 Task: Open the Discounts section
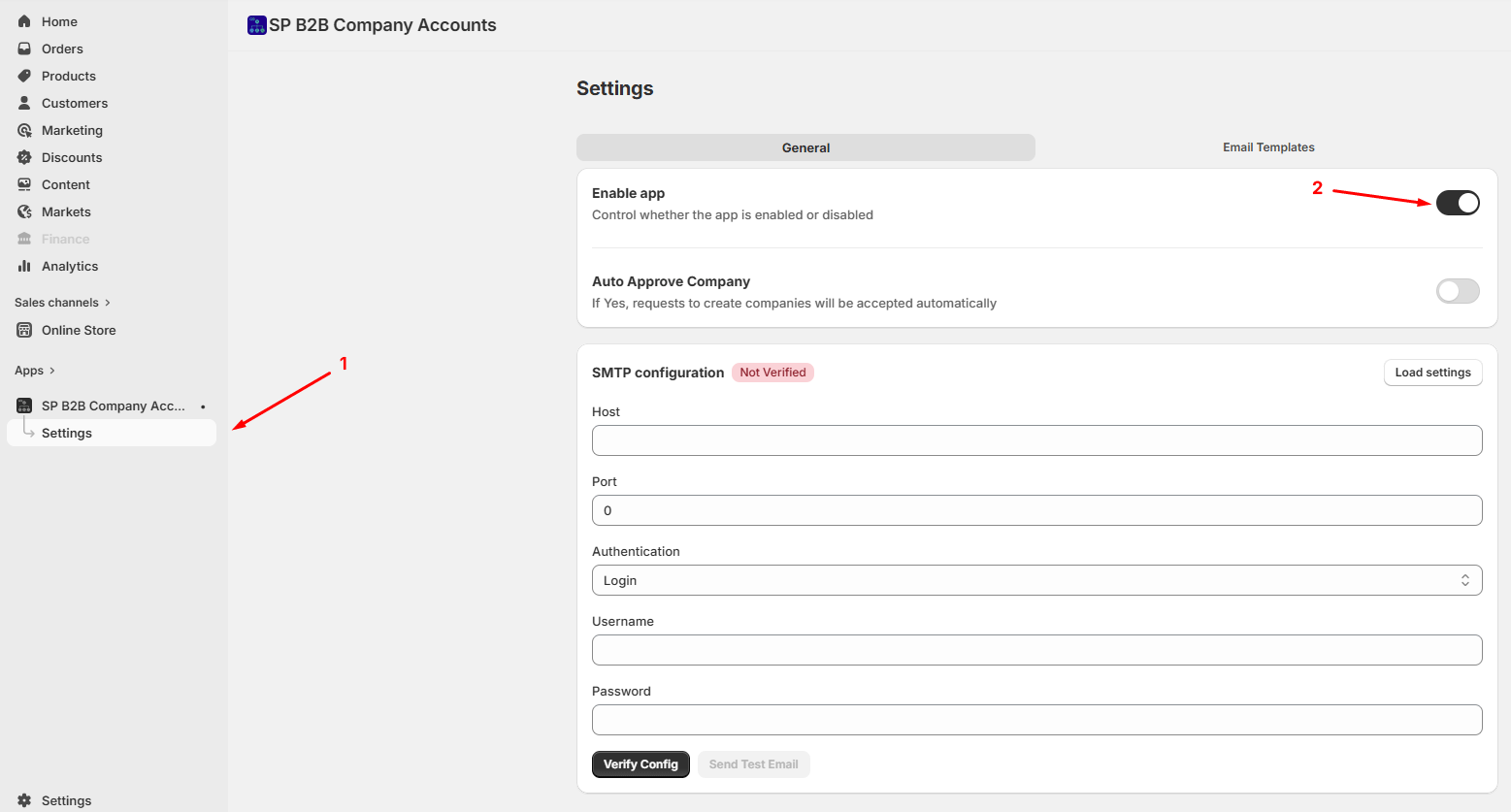pos(71,156)
